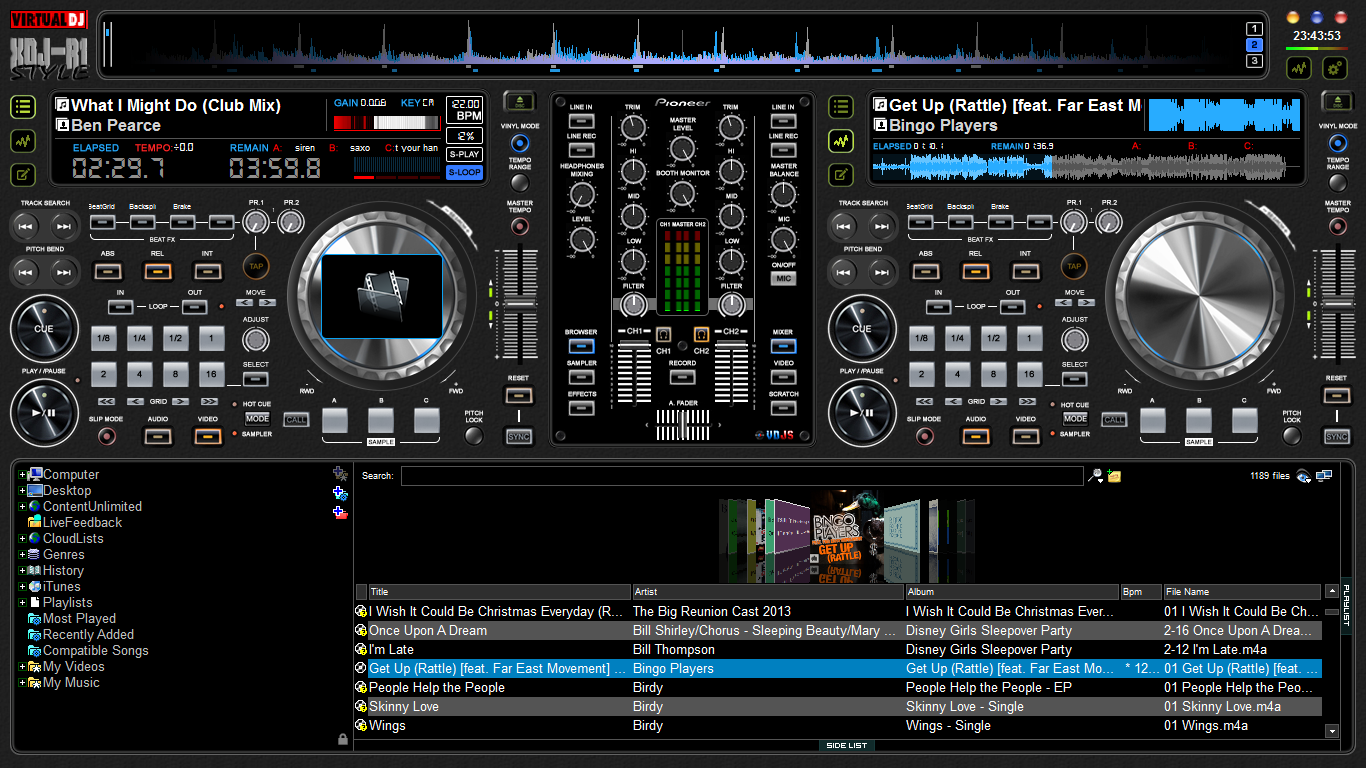Open left deck tag editor icon
This screenshot has width=1366, height=768.
pos(23,175)
